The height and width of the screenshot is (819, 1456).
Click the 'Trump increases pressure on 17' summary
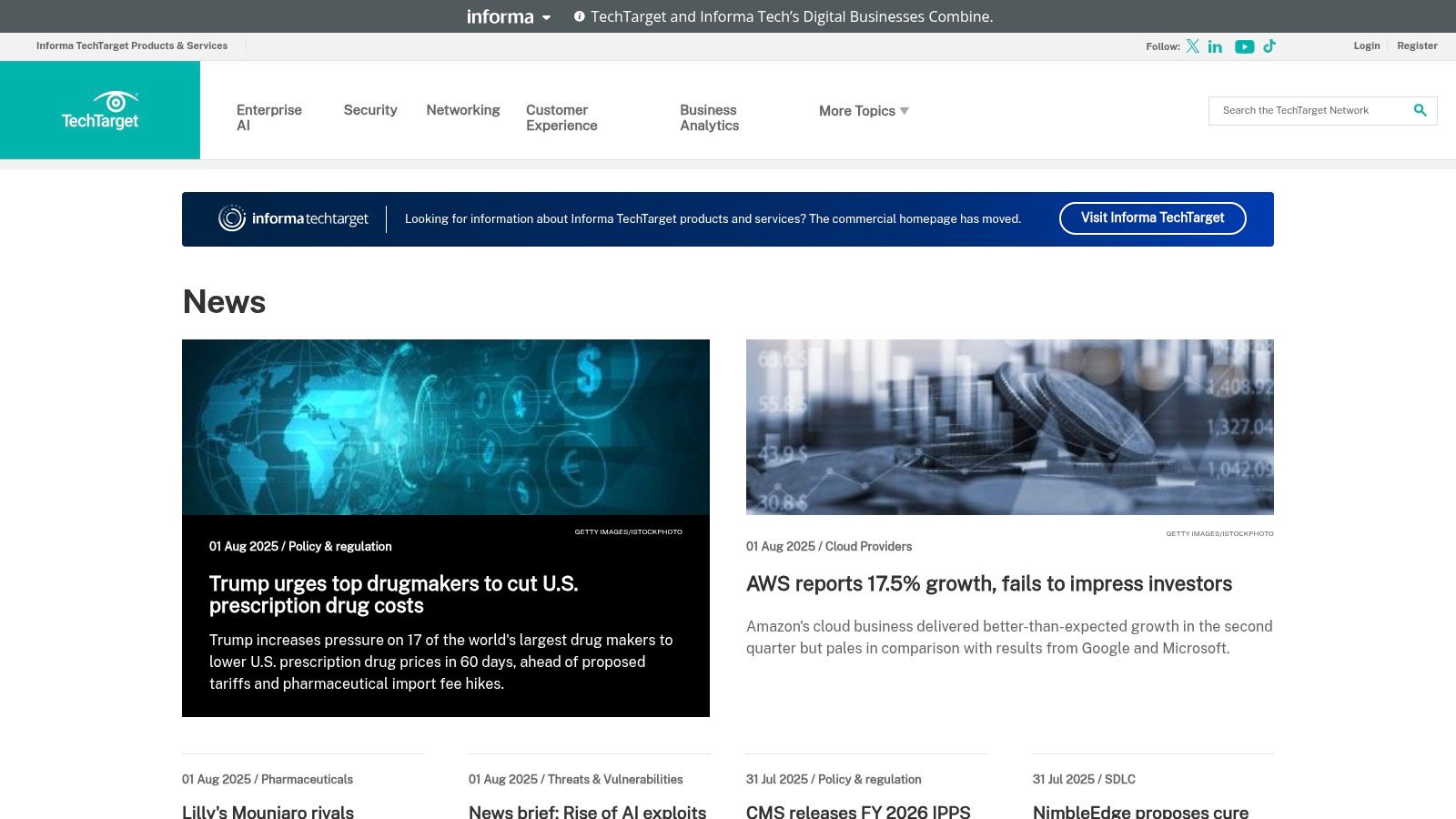point(441,662)
